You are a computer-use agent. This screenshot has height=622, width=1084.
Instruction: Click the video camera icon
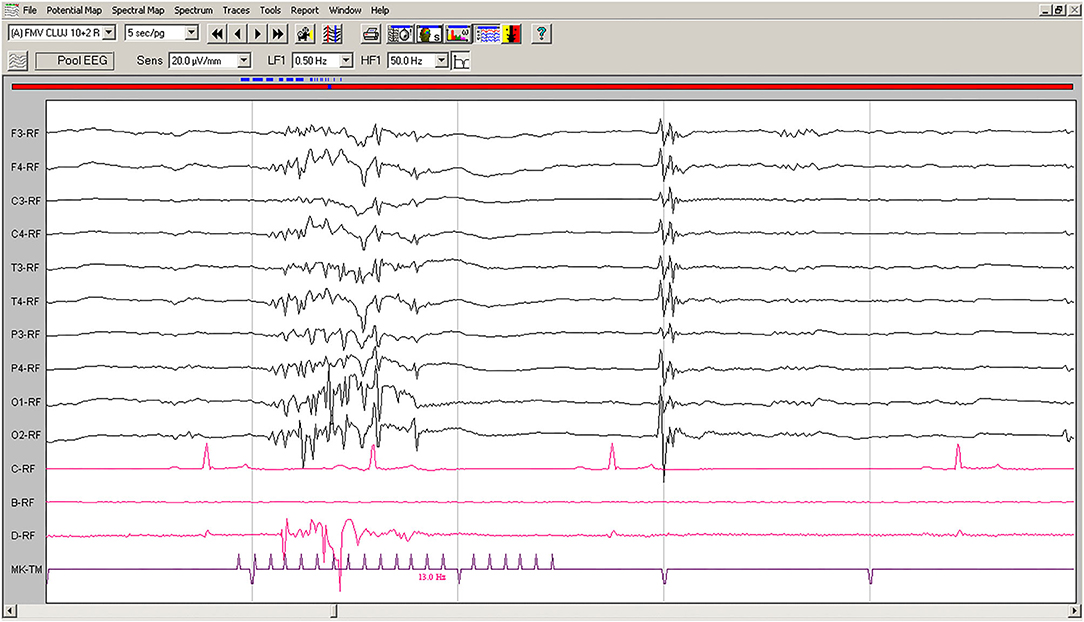(305, 33)
